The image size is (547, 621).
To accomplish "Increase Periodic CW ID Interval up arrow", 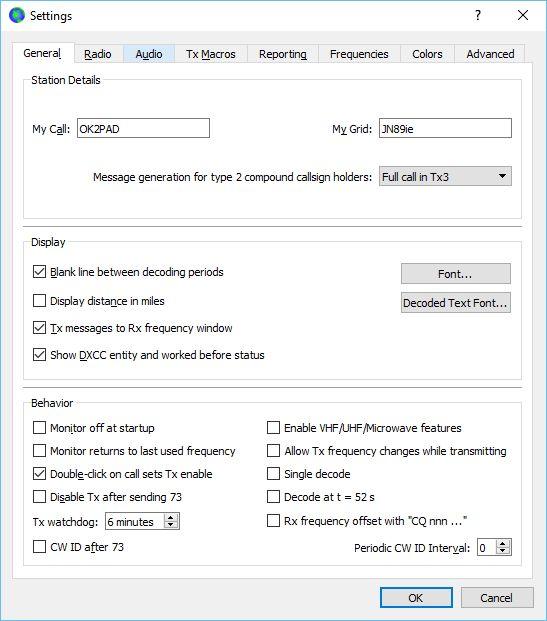I will click(x=503, y=544).
